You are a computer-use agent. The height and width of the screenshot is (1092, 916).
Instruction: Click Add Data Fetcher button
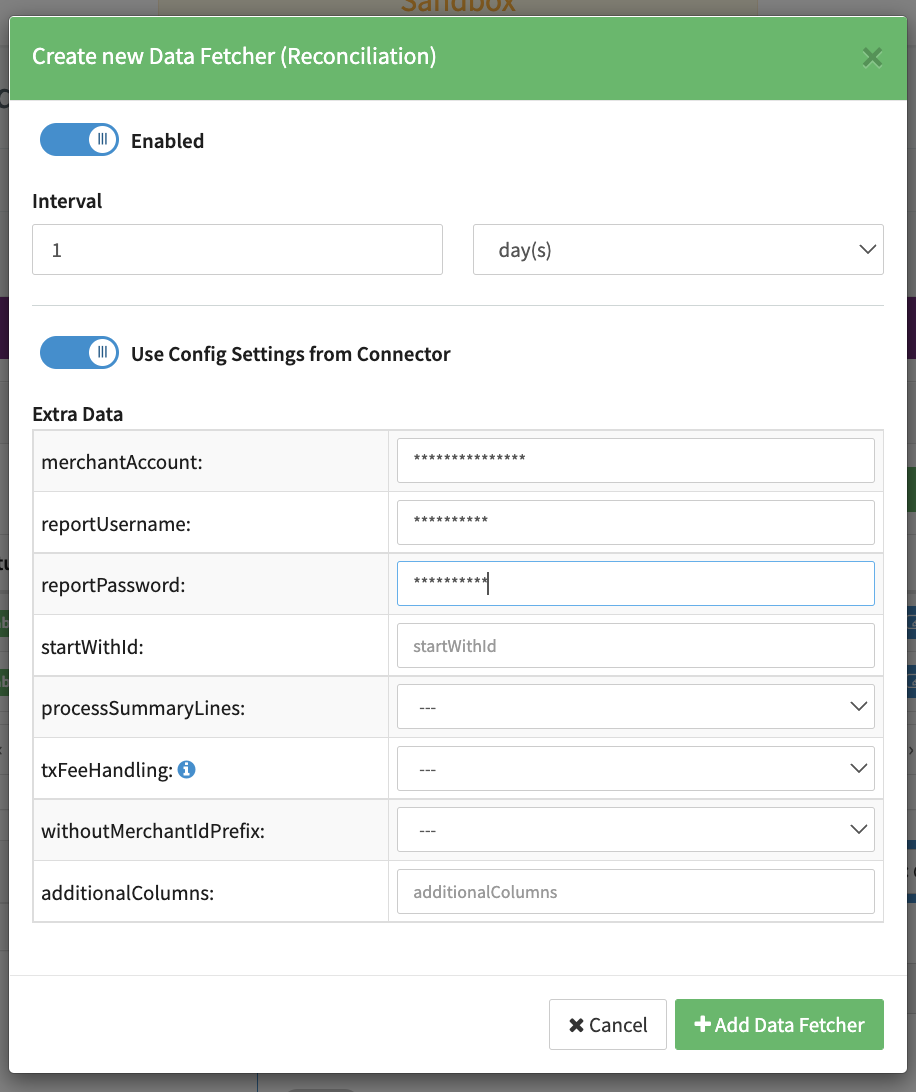click(x=779, y=1025)
